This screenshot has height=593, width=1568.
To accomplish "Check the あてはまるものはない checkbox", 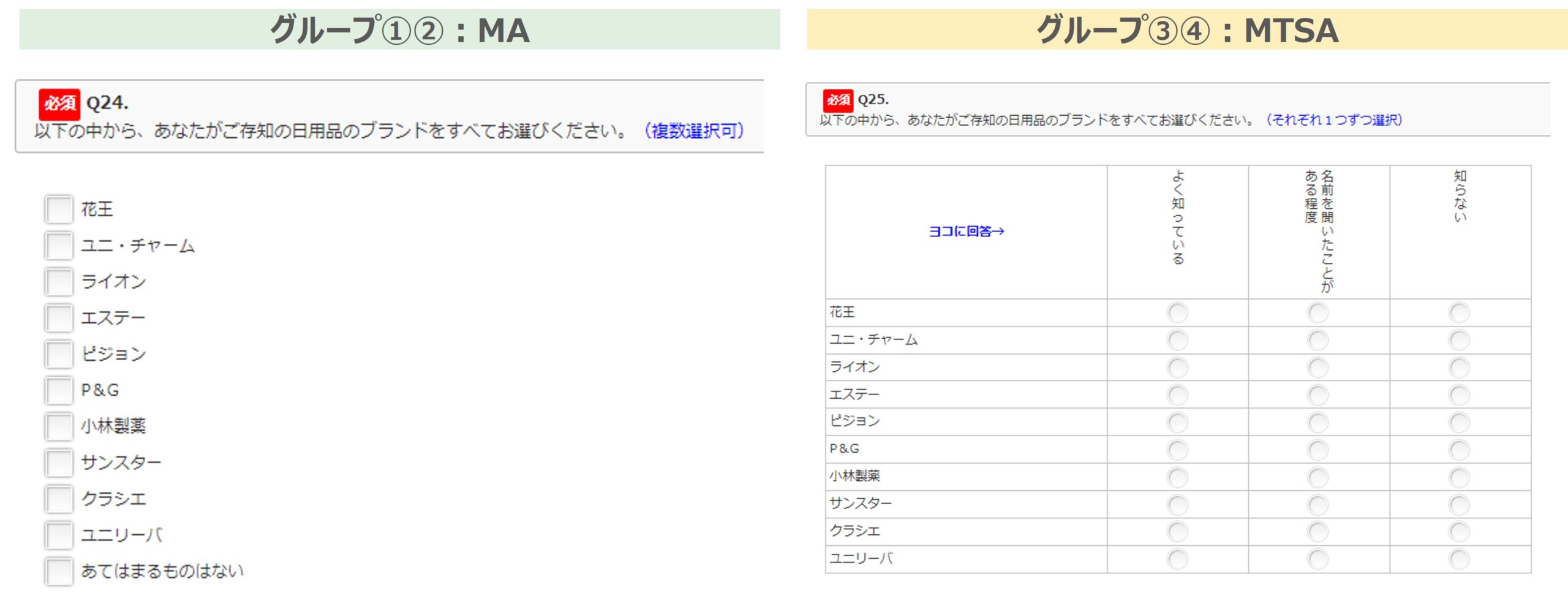I will coord(59,571).
